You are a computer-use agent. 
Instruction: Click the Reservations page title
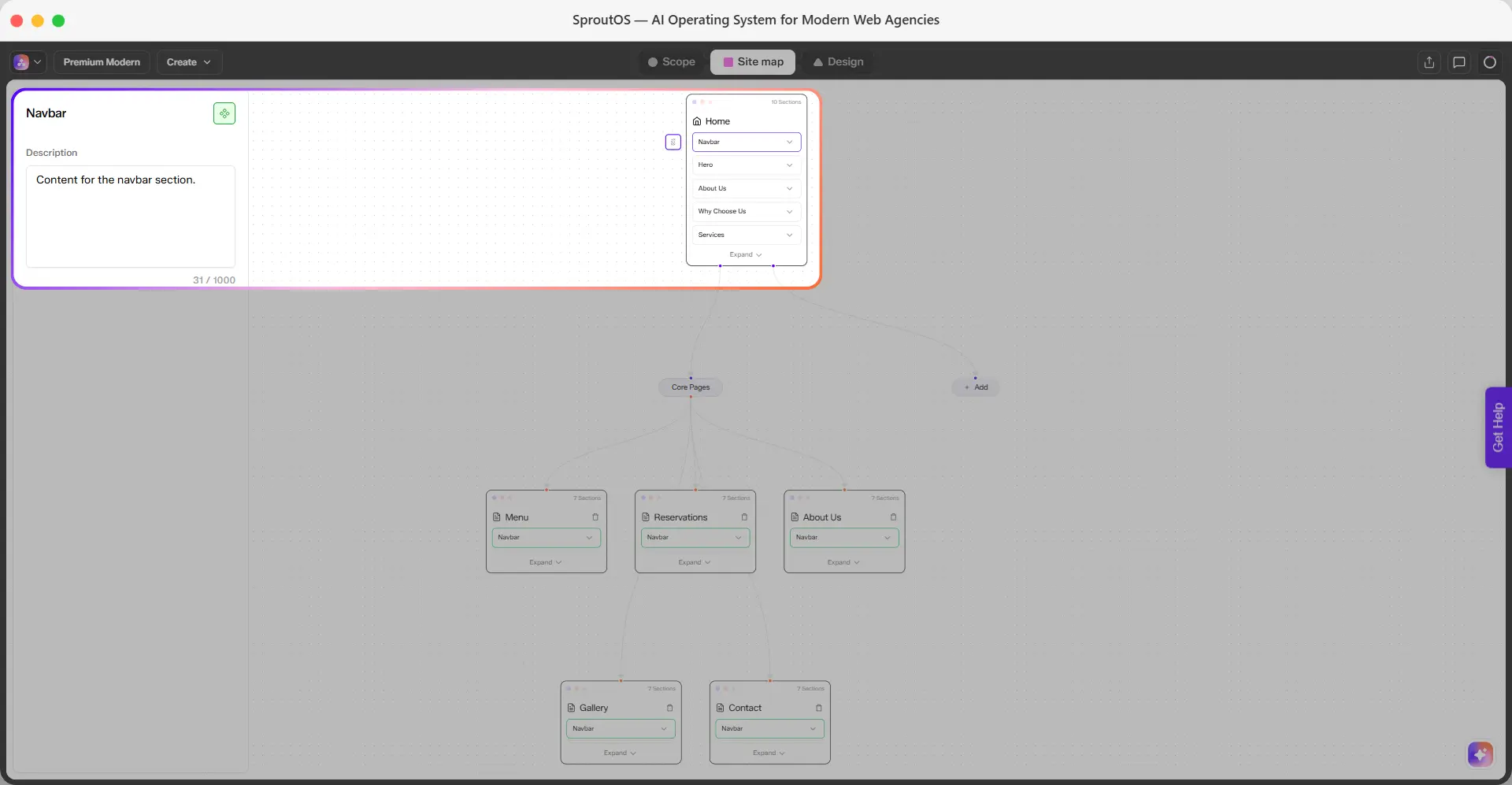[680, 517]
